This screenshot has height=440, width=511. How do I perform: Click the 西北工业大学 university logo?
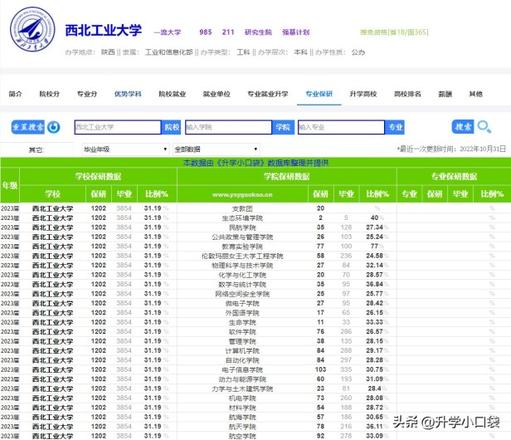32,29
